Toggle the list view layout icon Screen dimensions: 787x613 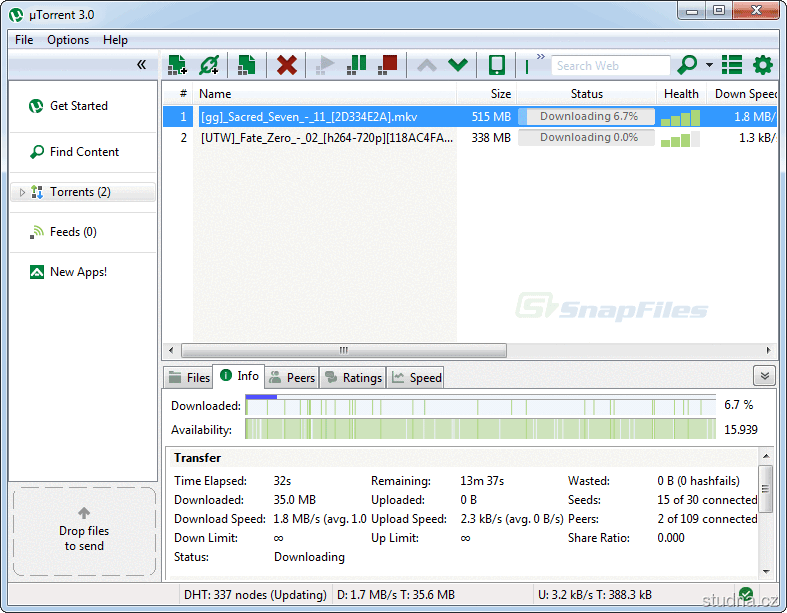[x=732, y=65]
